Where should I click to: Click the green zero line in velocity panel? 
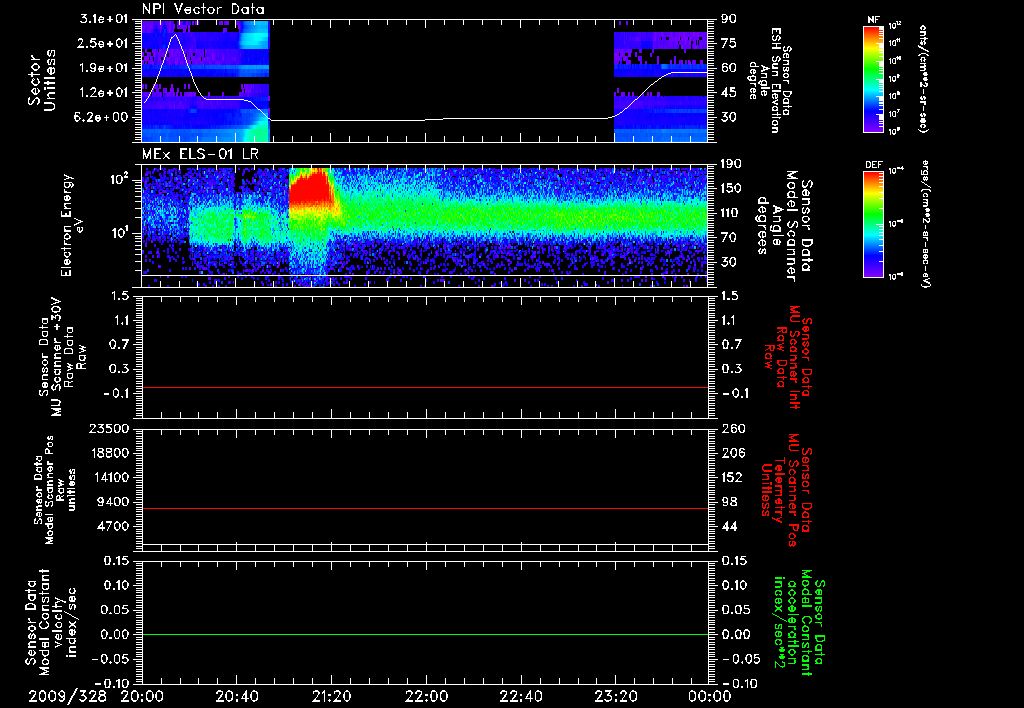click(425, 635)
